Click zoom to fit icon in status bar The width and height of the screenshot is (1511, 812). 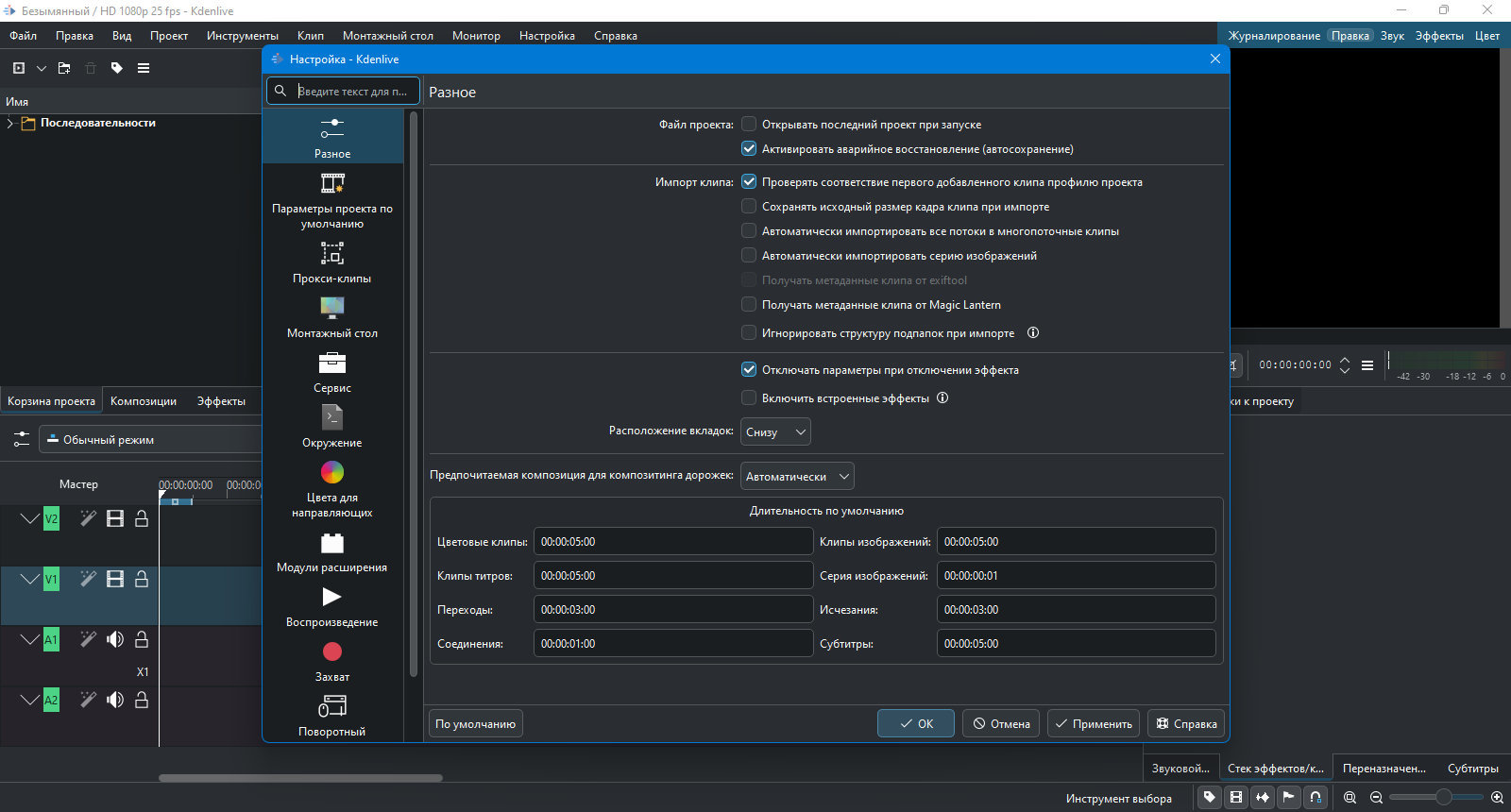point(1350,798)
